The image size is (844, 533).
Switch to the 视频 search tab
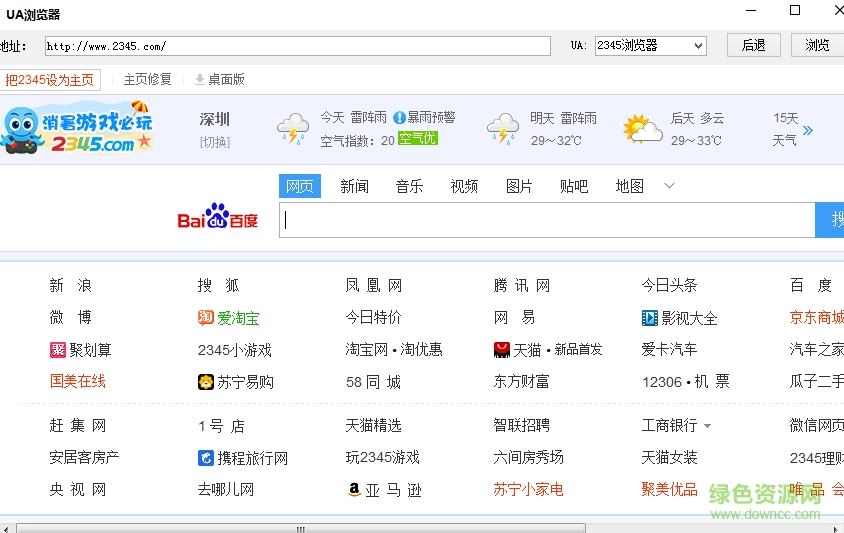464,186
